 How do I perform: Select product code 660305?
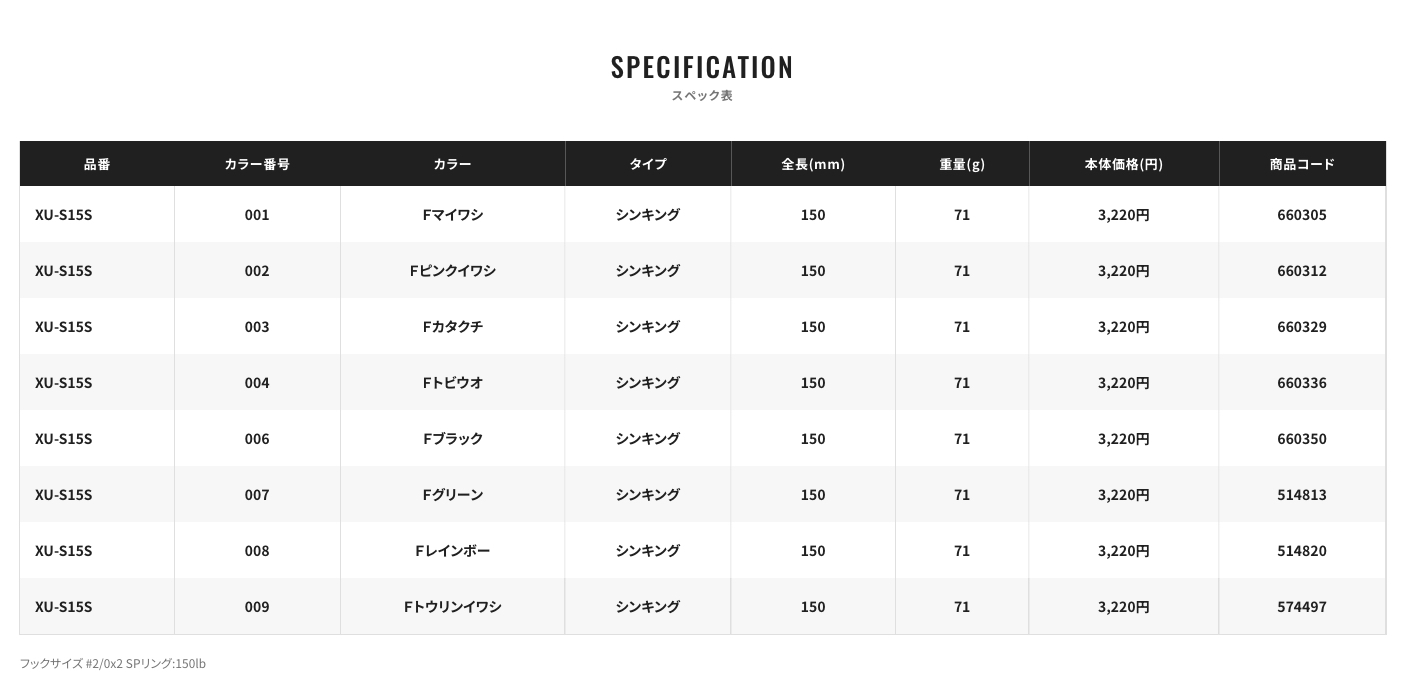click(x=1302, y=215)
